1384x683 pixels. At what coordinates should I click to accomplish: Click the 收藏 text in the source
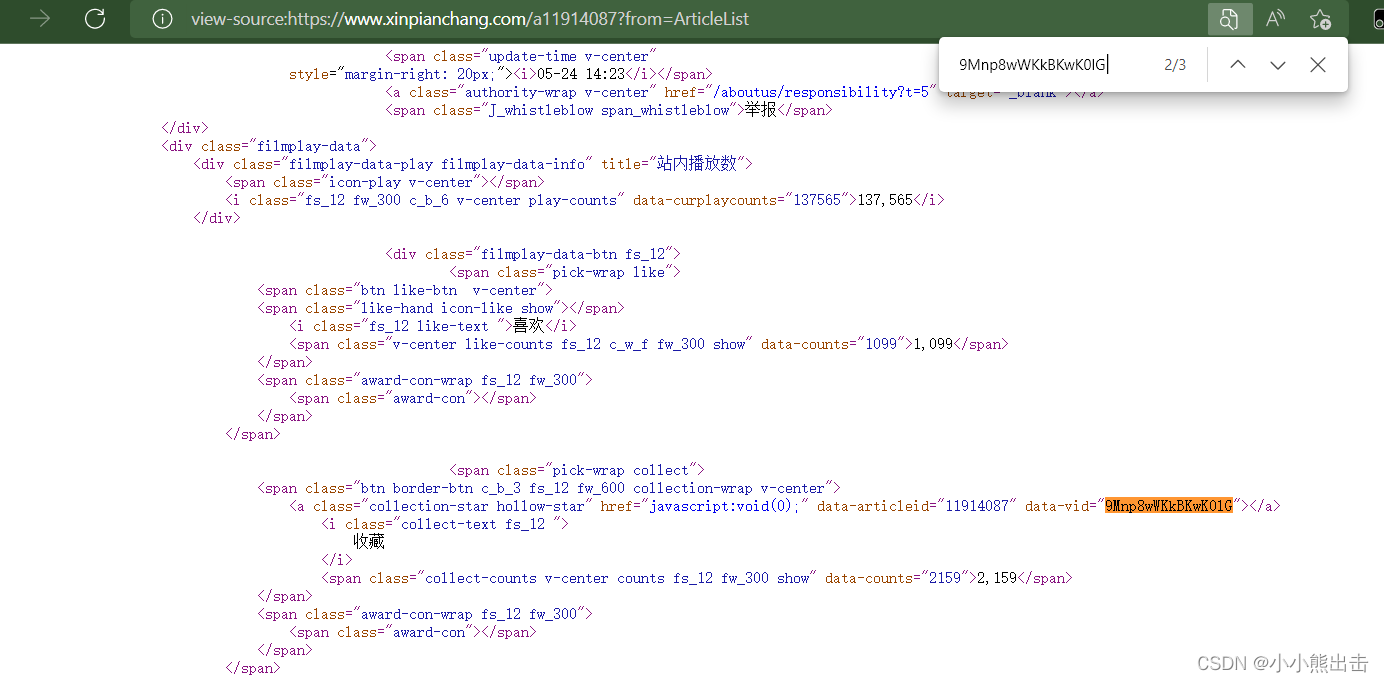tap(369, 542)
